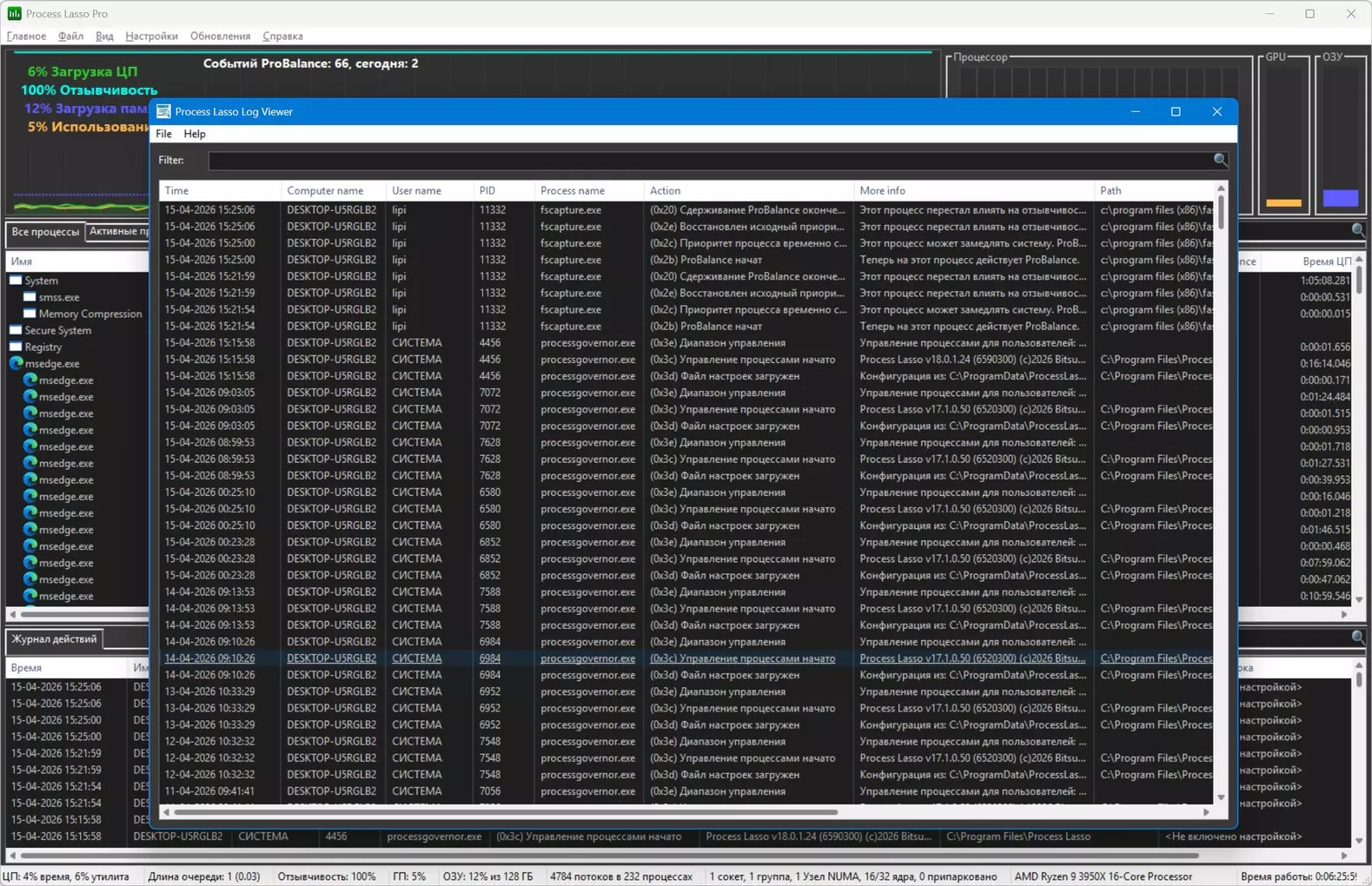Click the magnifier icon in the Filter bar
This screenshot has height=886, width=1372.
pos(1220,160)
